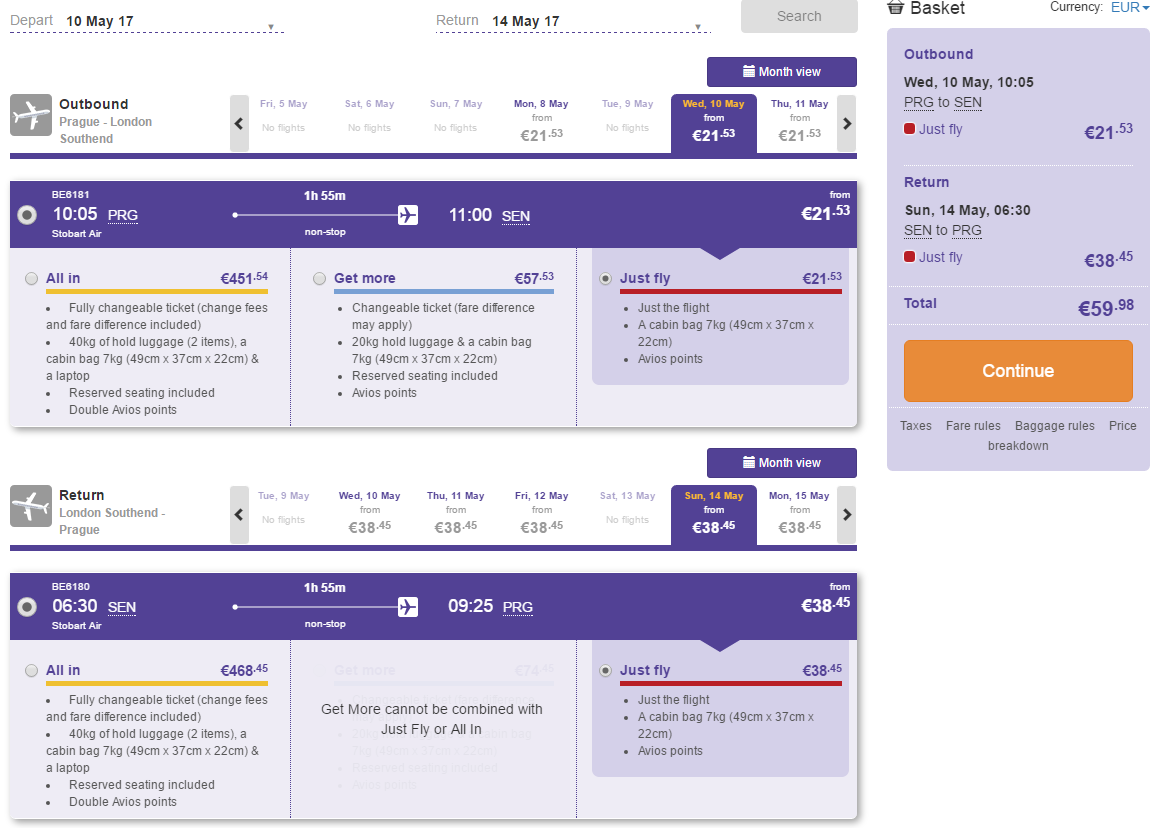
Task: Click BE6180 flight price €38.45 header
Action: (826, 605)
